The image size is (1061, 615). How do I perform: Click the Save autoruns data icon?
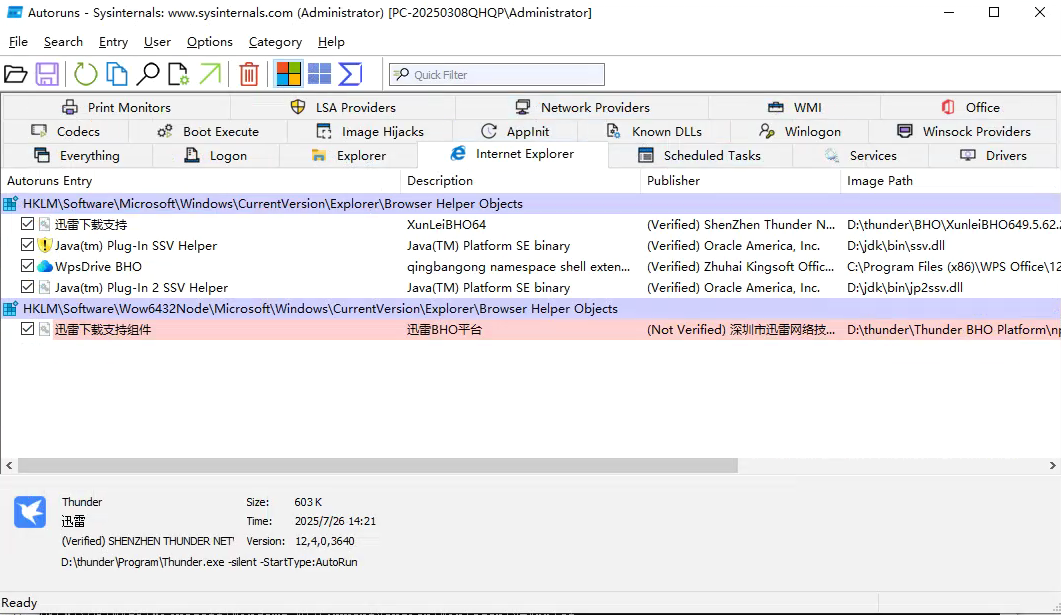pyautogui.click(x=45, y=73)
